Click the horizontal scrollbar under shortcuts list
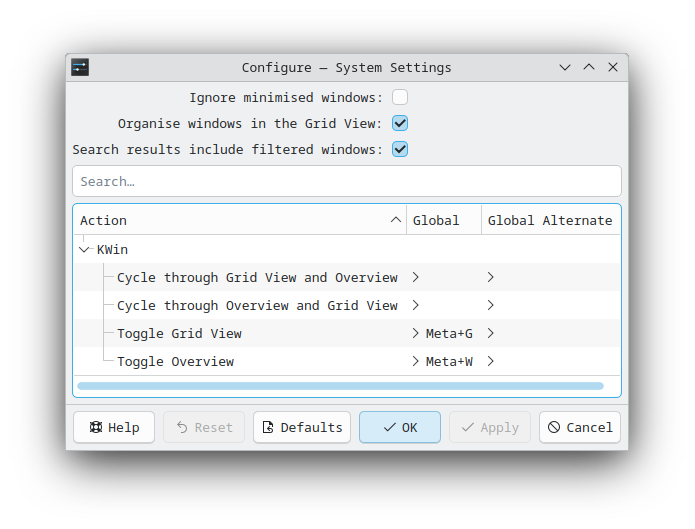Viewport: 695px width, 529px height. pyautogui.click(x=340, y=386)
